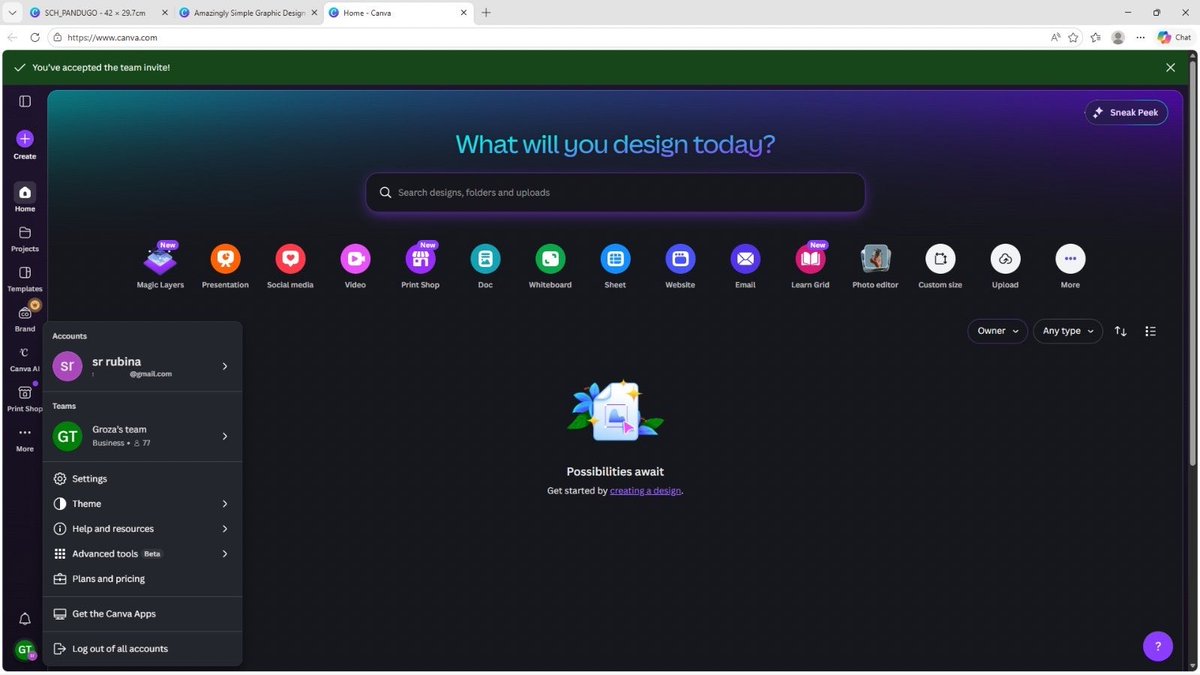Choose Custom size design

tap(940, 266)
